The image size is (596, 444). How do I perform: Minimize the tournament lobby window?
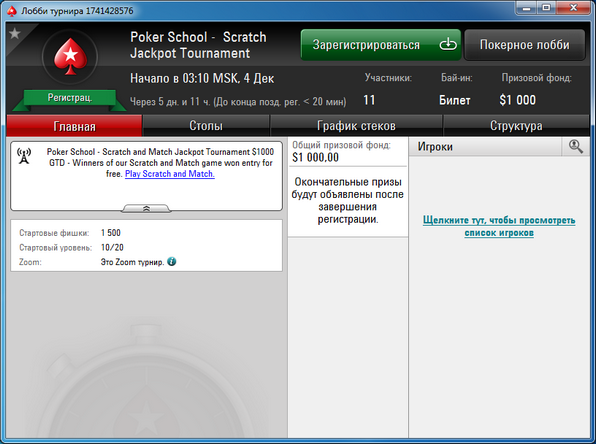coord(526,8)
